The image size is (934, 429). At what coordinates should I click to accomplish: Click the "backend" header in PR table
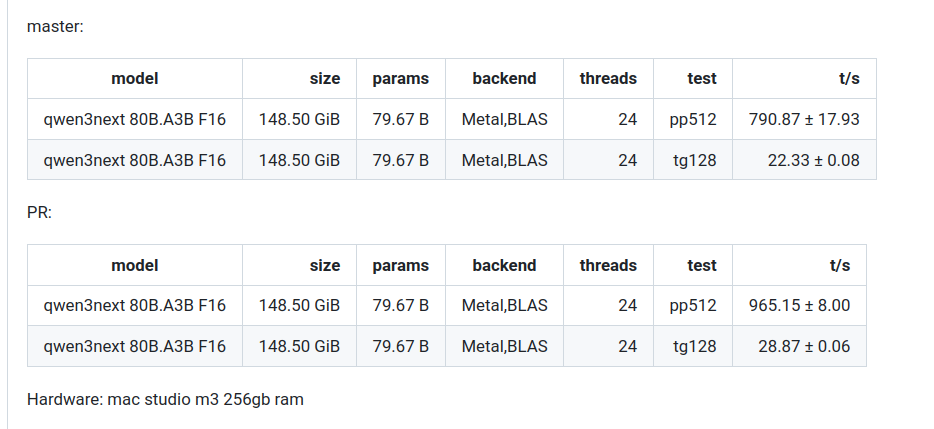pos(504,265)
